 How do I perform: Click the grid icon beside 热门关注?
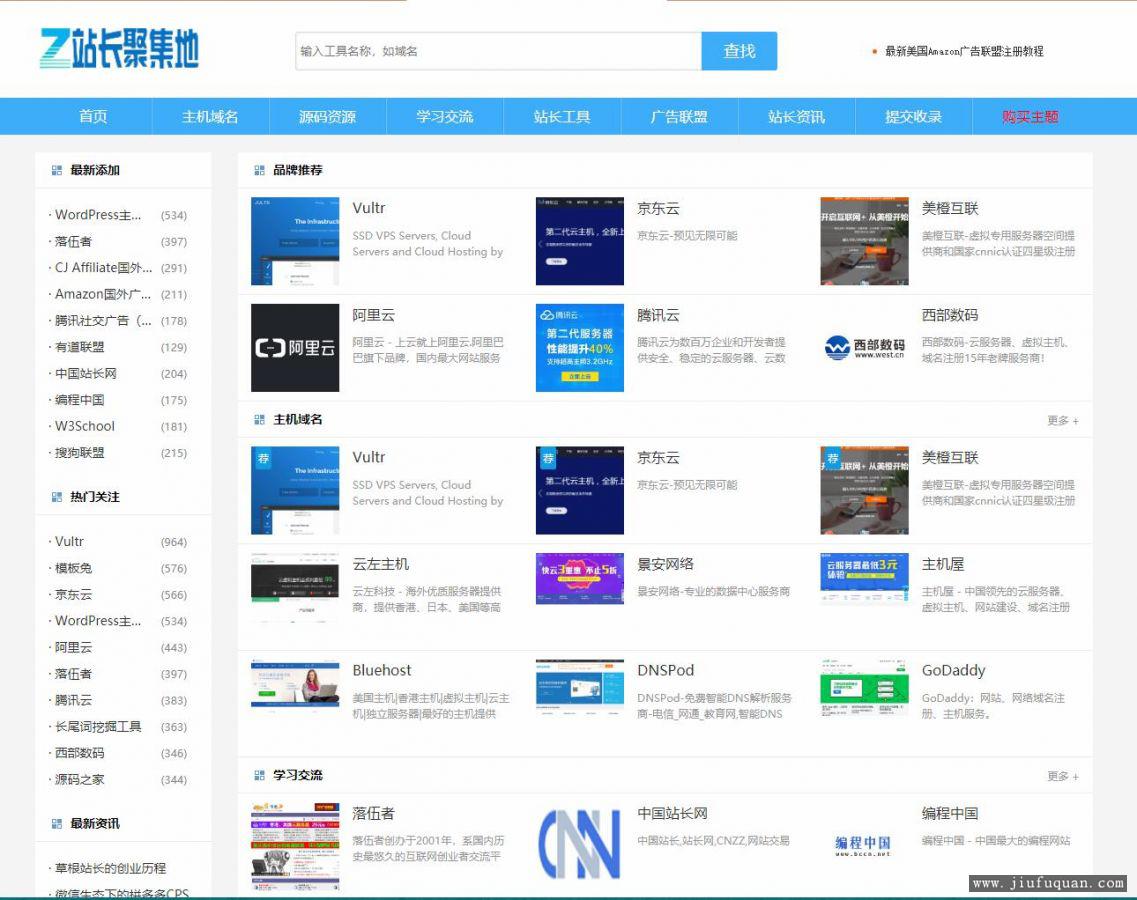57,497
